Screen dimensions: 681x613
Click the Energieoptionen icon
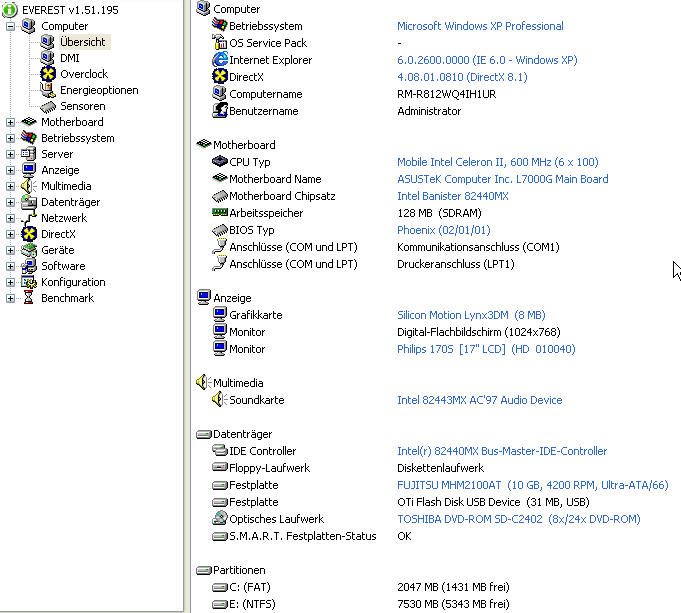tap(48, 90)
